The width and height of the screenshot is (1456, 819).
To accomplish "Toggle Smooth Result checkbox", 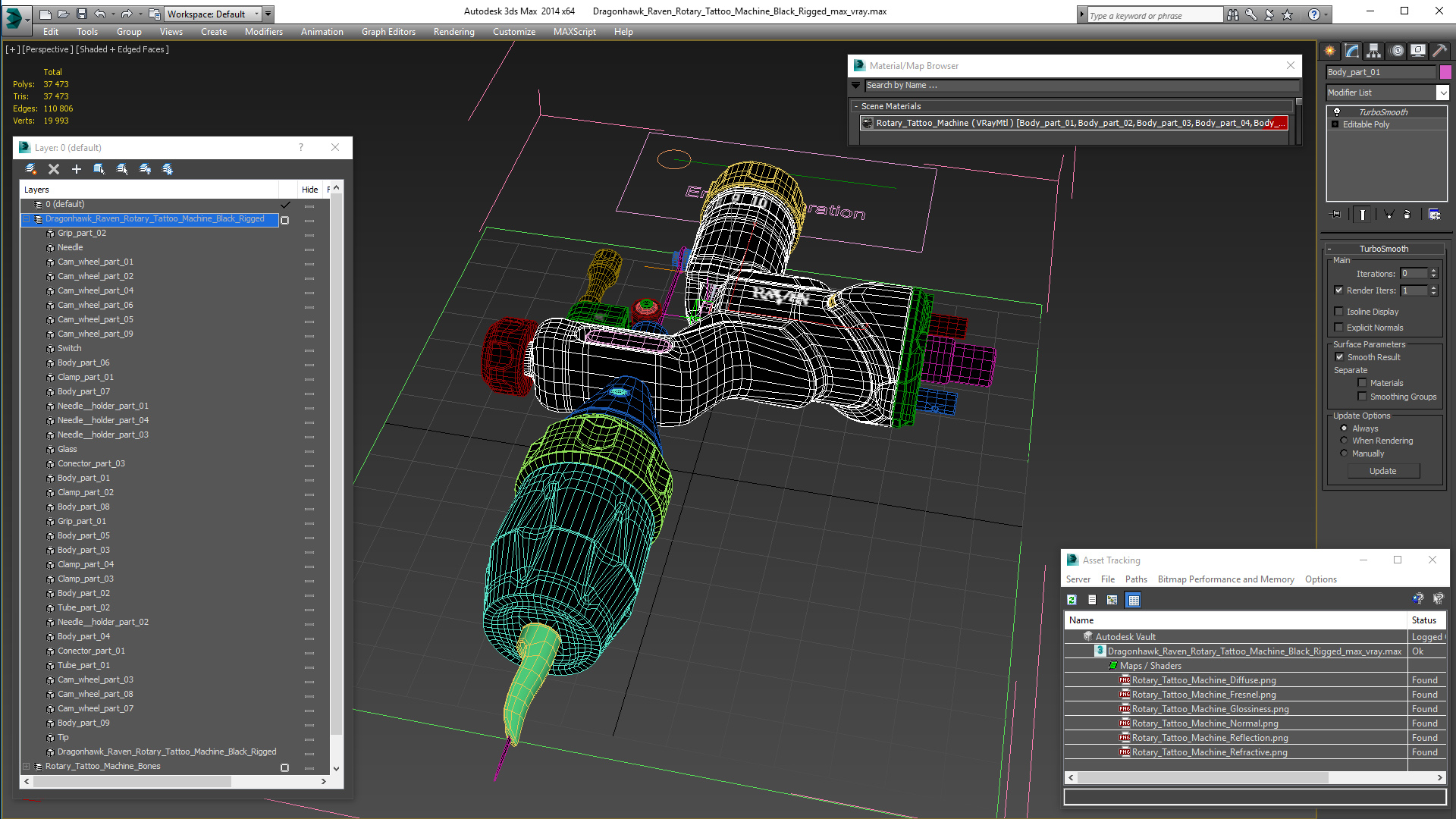I will 1340,357.
